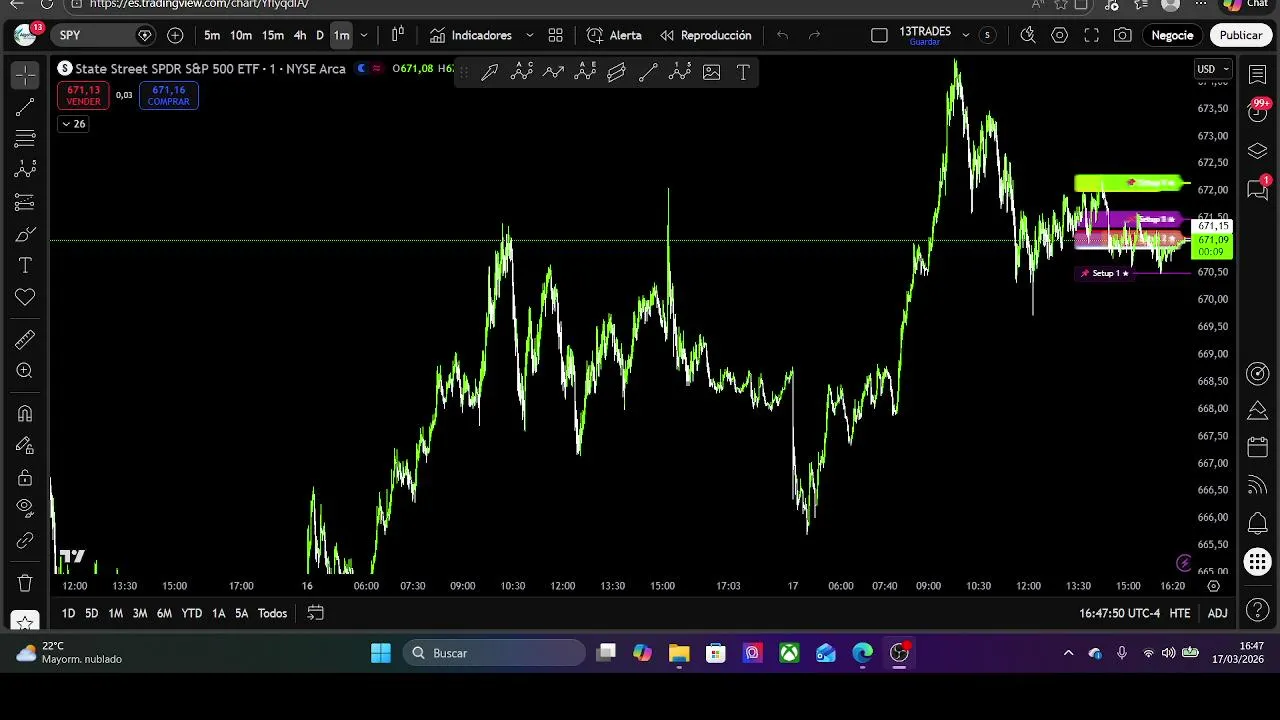
Task: Select the brush drawing tool
Action: click(25, 234)
